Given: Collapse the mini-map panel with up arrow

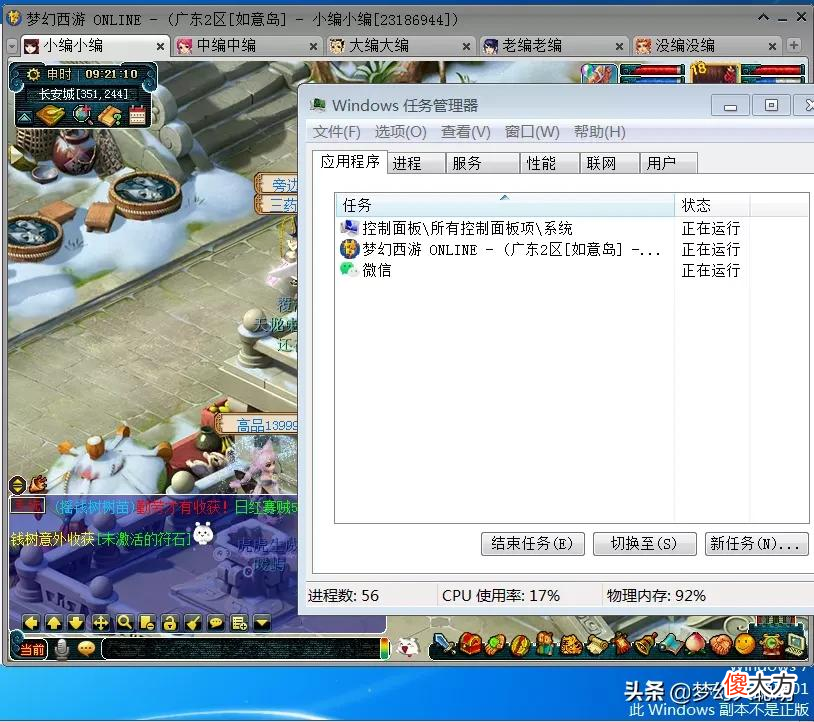Looking at the screenshot, I should 24,117.
